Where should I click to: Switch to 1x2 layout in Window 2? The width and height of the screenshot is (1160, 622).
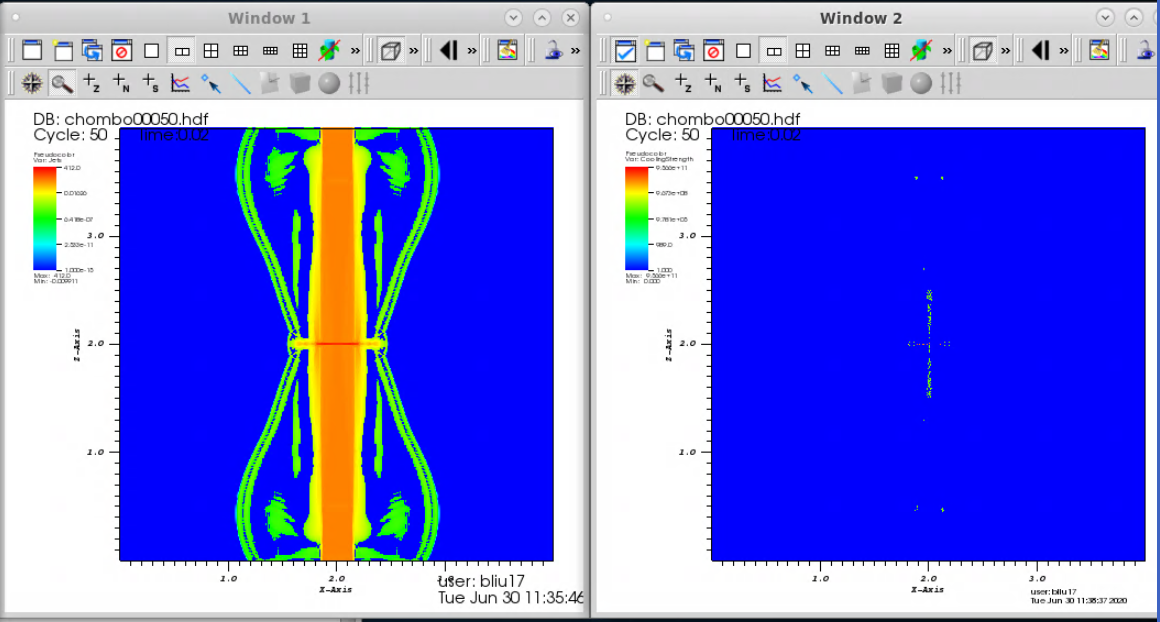click(x=773, y=50)
